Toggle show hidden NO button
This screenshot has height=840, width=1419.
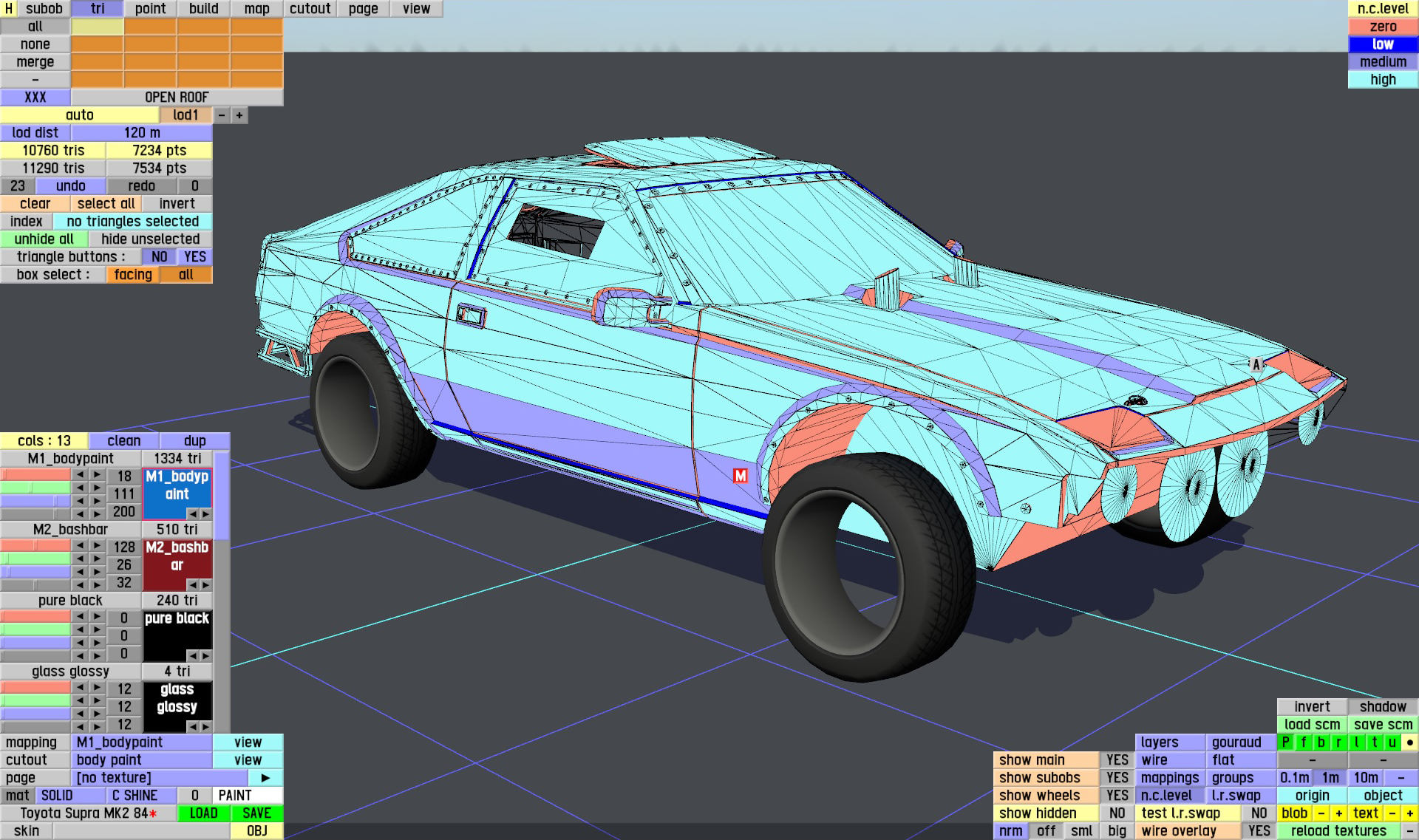1117,813
